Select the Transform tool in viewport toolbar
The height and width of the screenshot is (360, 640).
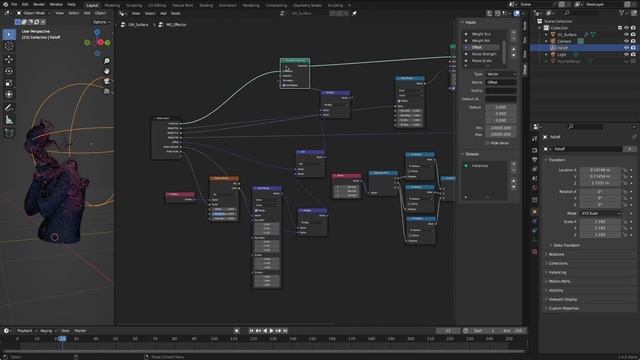(x=9, y=95)
